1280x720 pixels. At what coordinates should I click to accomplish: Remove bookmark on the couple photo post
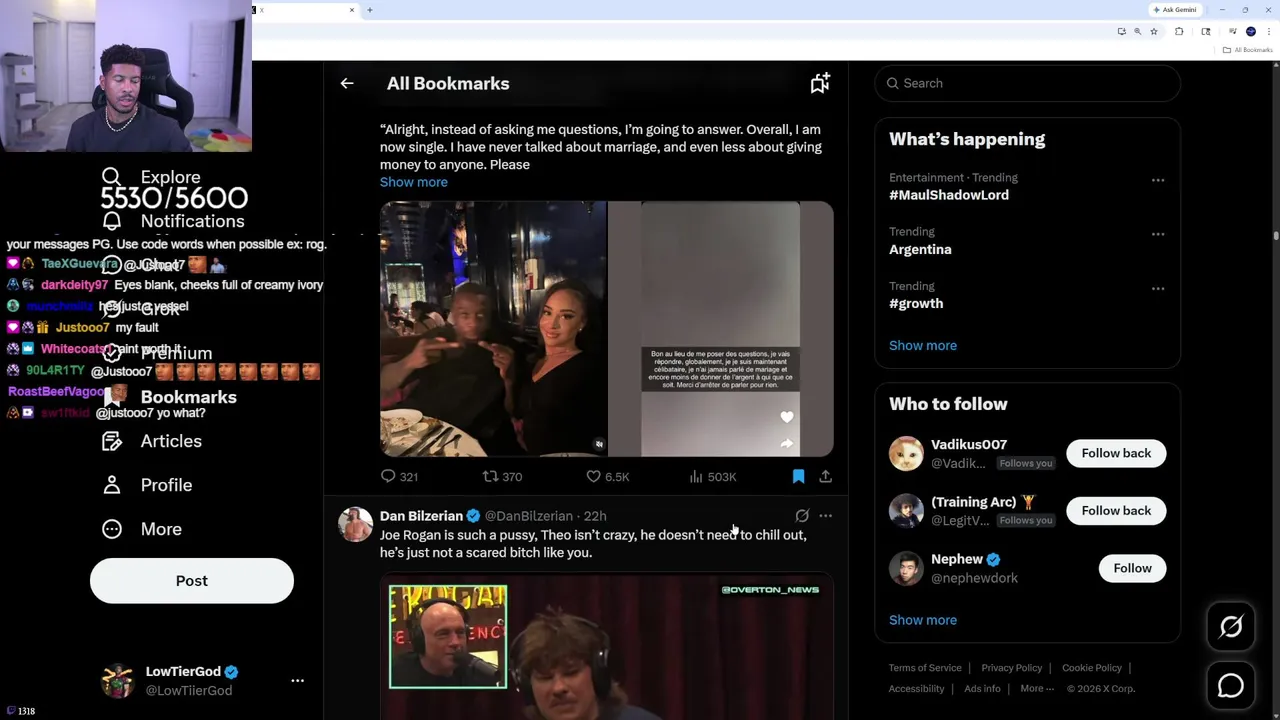pyautogui.click(x=798, y=477)
